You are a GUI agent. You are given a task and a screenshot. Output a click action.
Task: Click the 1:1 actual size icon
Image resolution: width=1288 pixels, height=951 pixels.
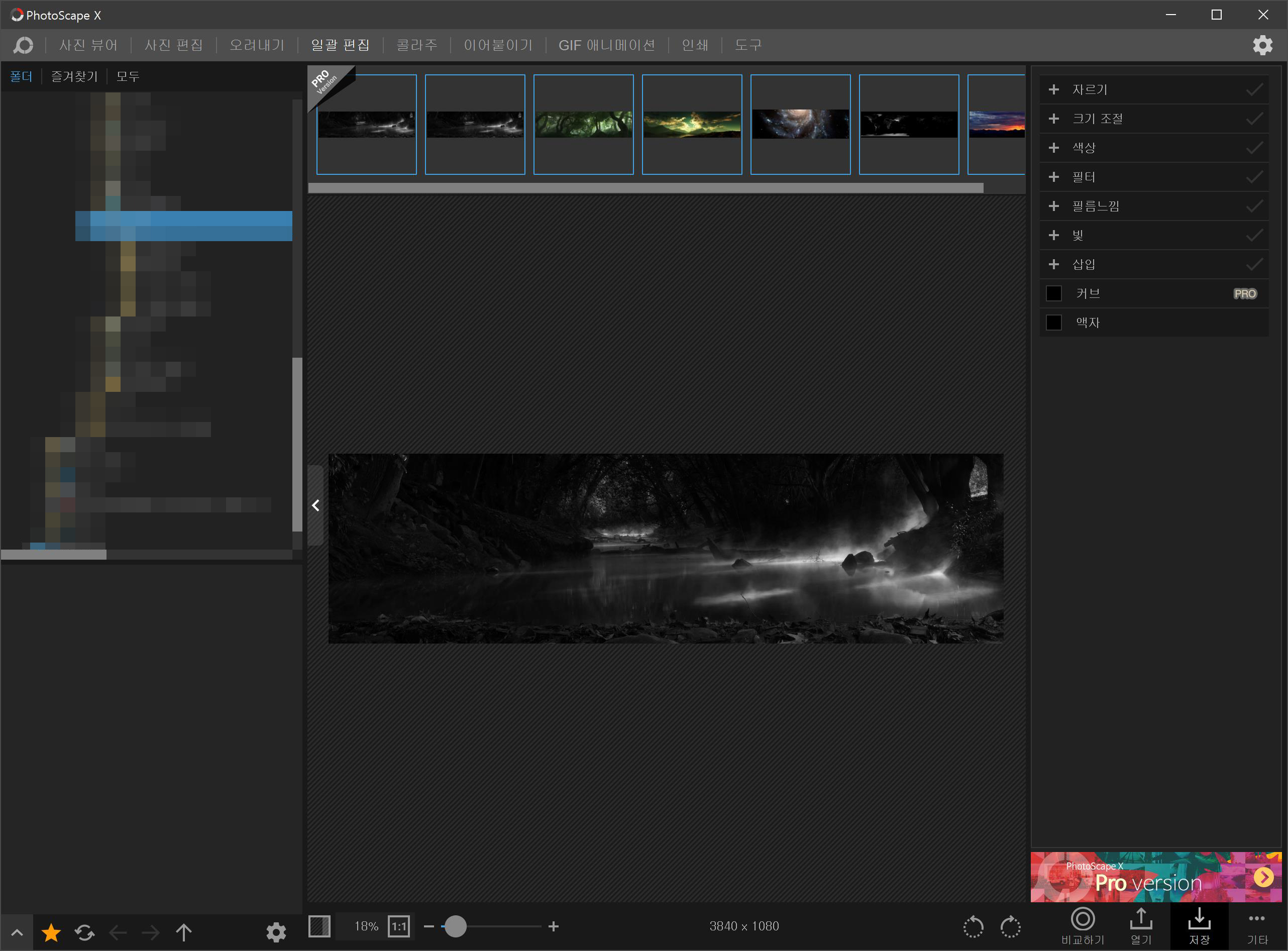[x=399, y=927]
